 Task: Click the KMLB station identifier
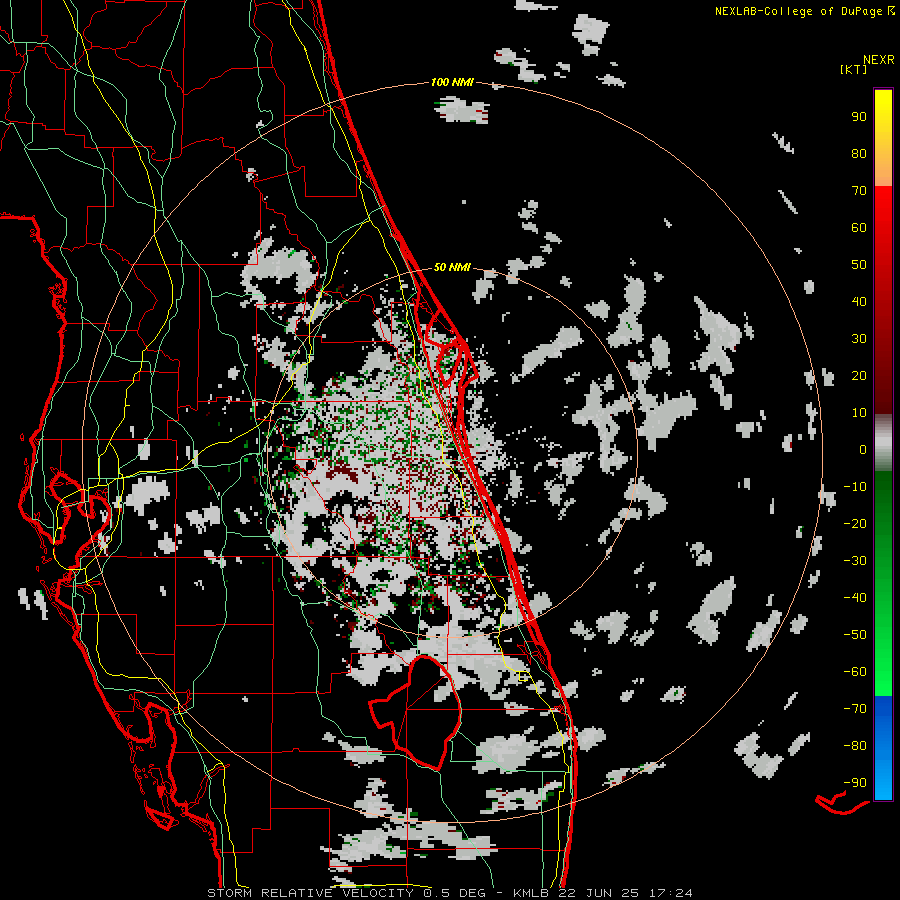530,893
